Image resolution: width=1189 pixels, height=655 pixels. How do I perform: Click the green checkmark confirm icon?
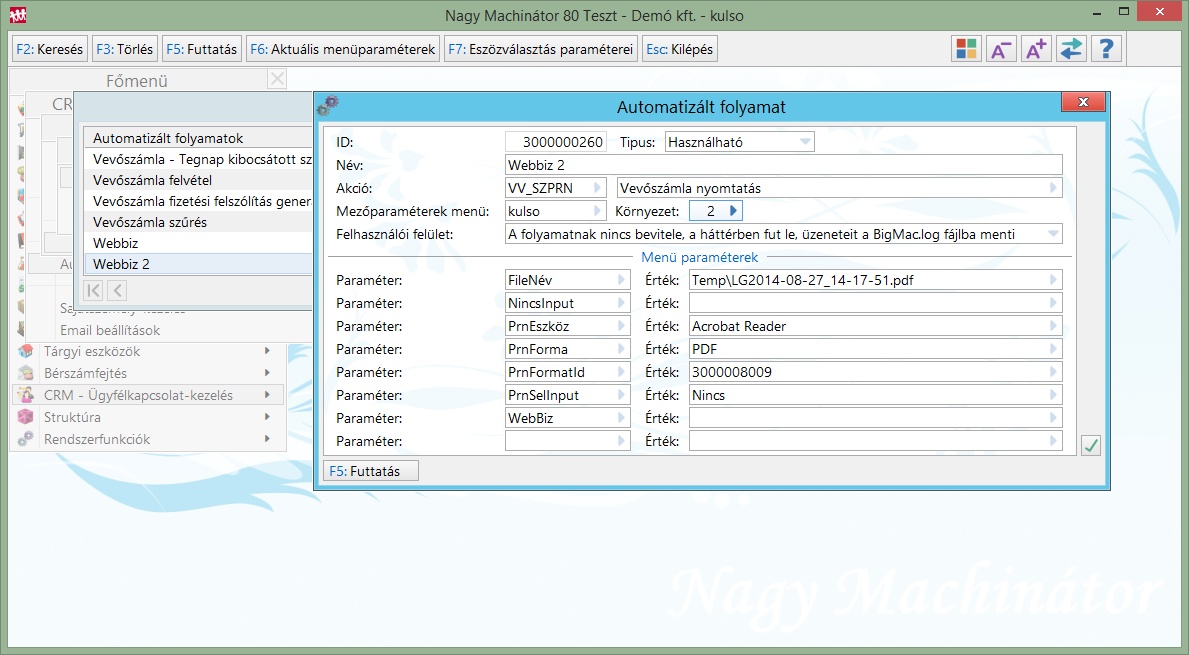pos(1090,445)
